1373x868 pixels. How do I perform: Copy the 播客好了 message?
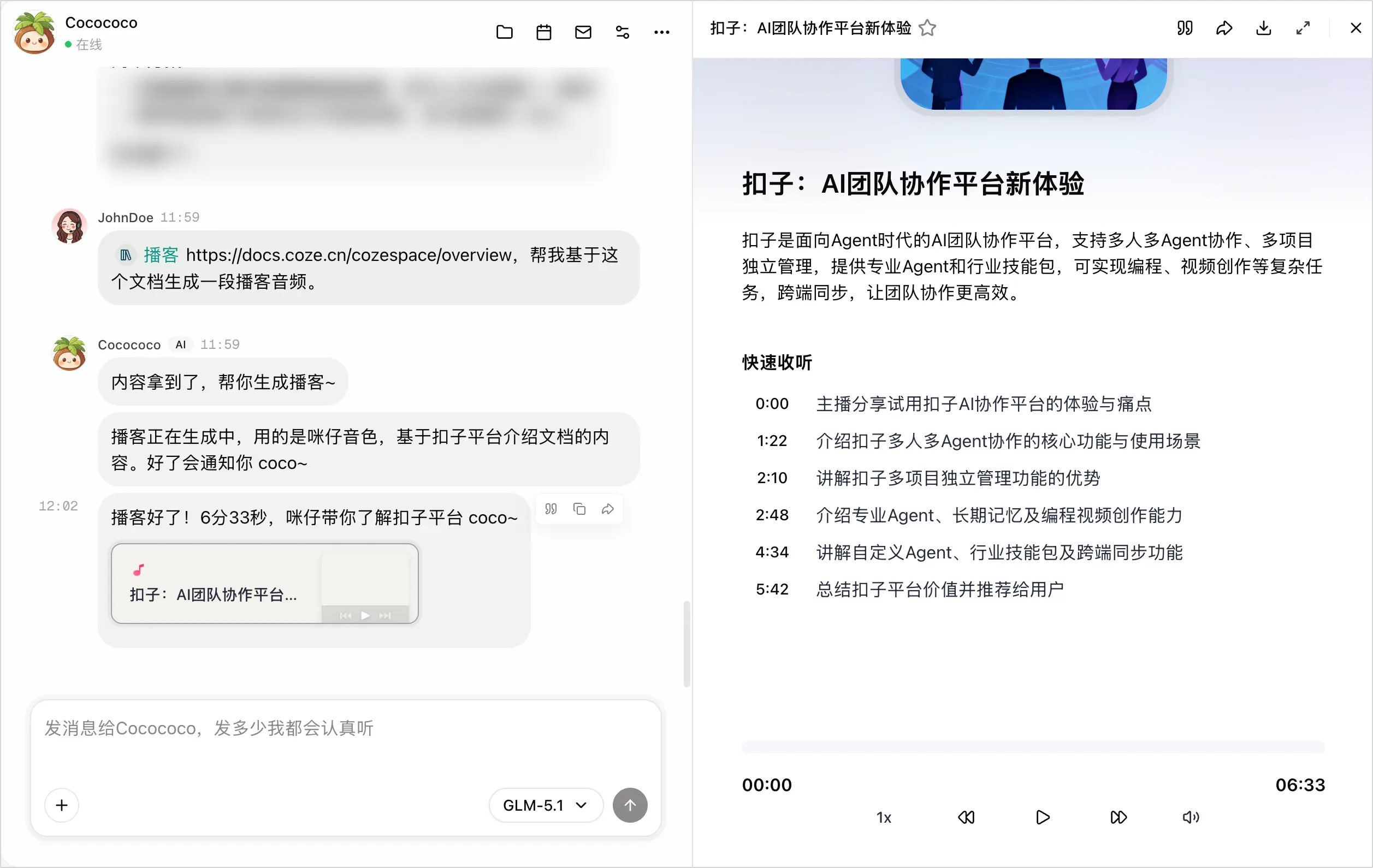[579, 508]
